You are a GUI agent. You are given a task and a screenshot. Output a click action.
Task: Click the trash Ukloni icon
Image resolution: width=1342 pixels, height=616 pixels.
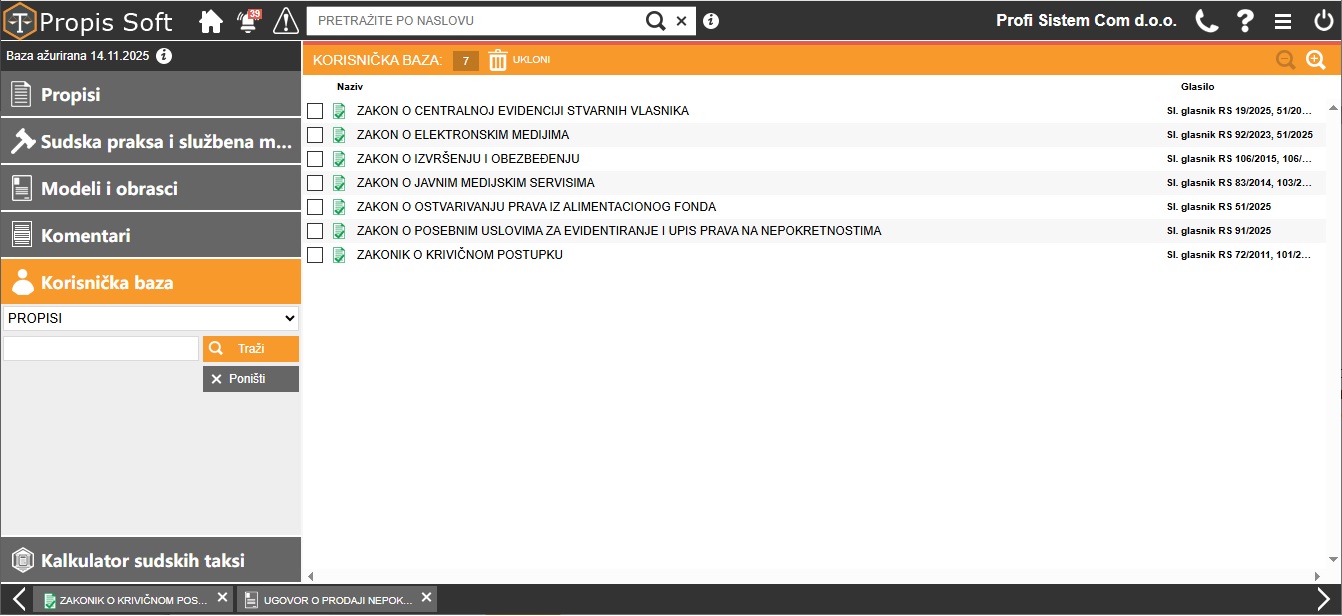click(498, 60)
